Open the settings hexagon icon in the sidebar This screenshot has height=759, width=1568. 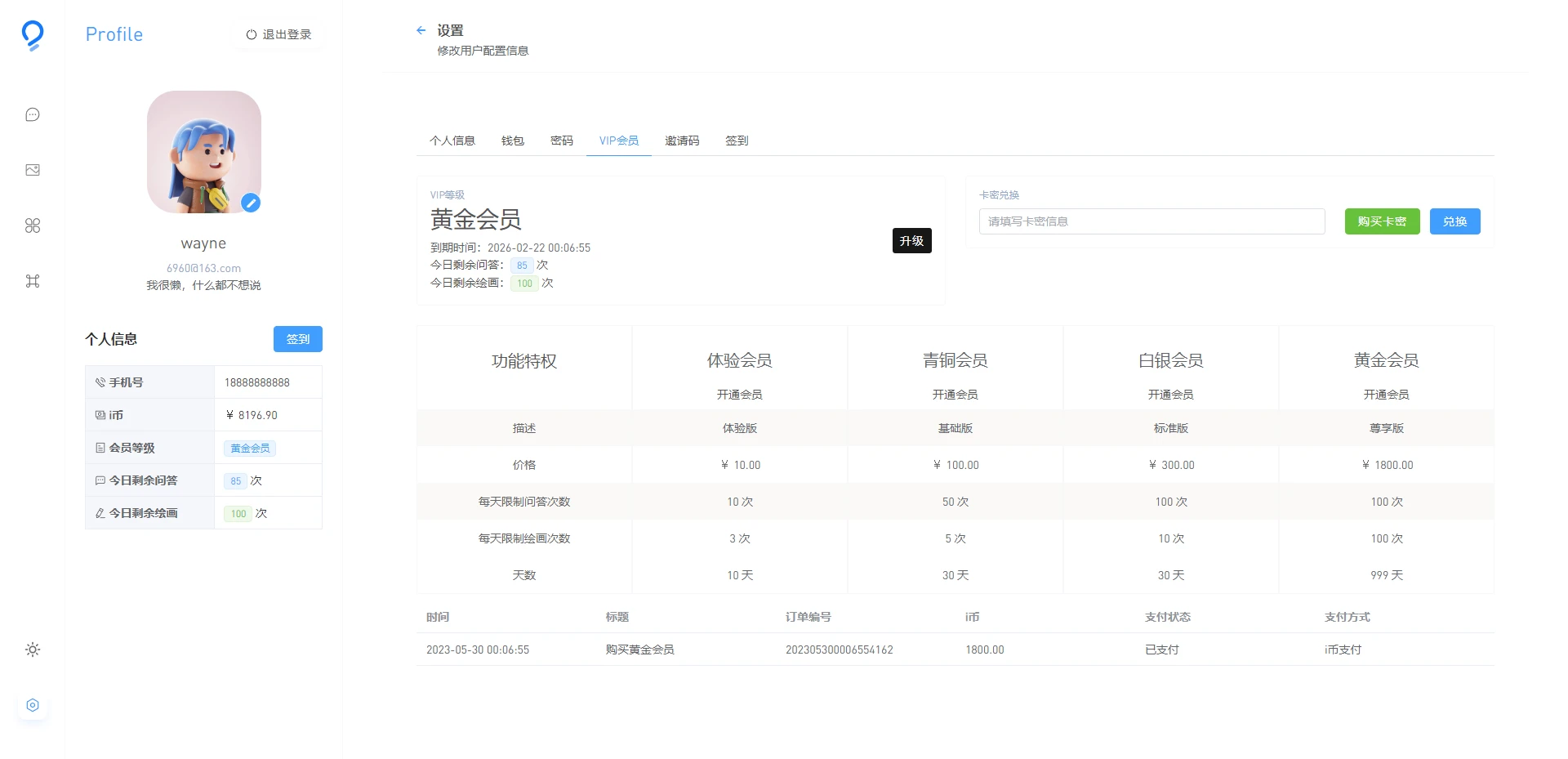(33, 705)
